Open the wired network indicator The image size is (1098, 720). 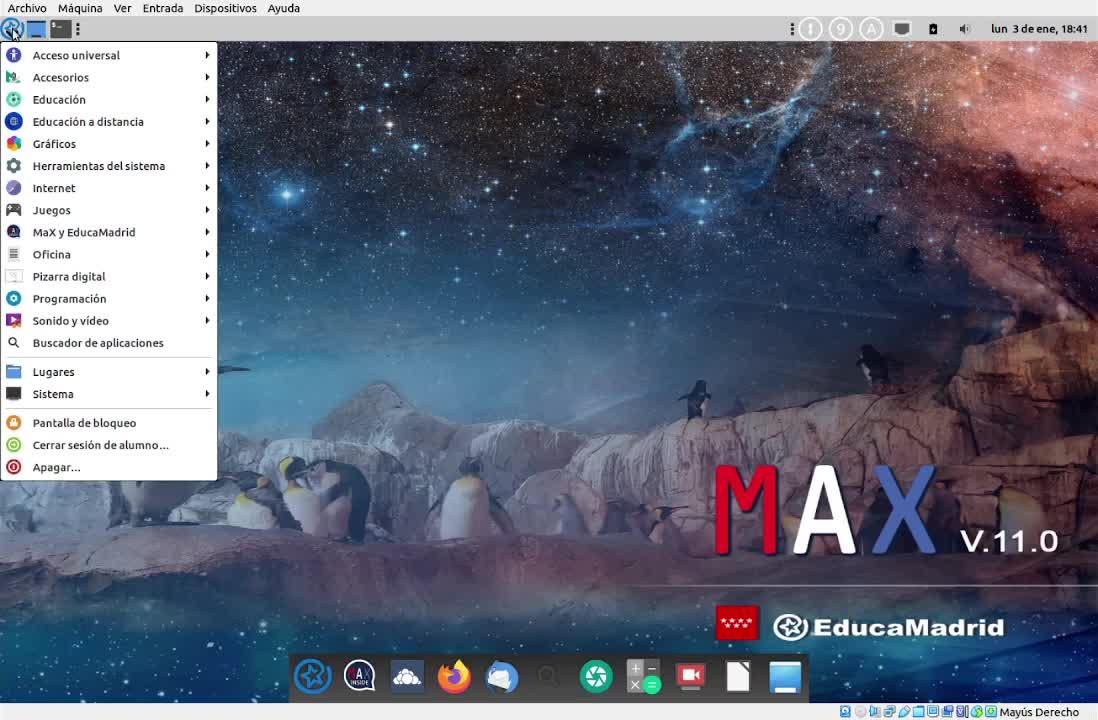tap(902, 29)
